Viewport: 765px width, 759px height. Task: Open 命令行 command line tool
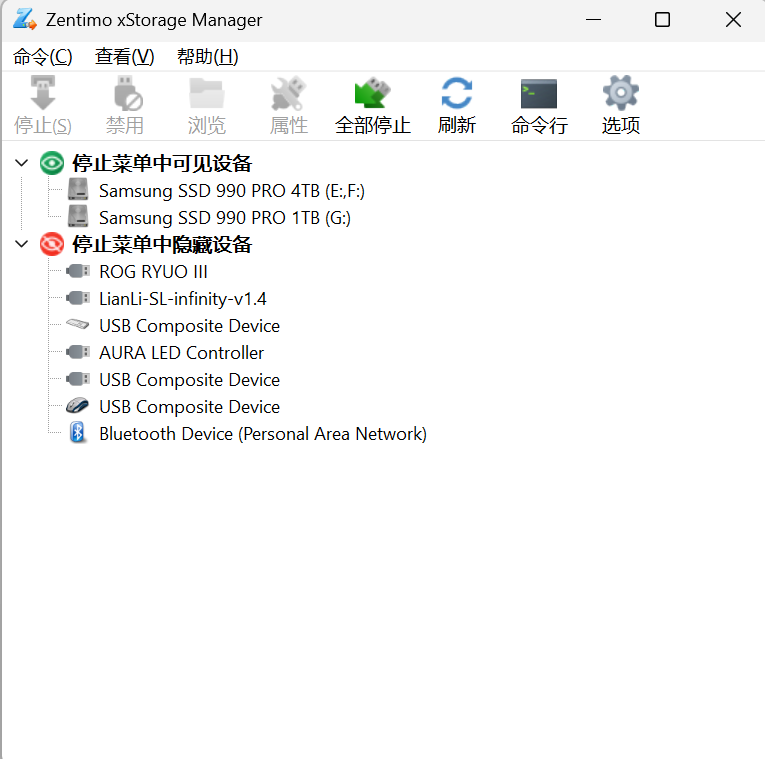[539, 94]
